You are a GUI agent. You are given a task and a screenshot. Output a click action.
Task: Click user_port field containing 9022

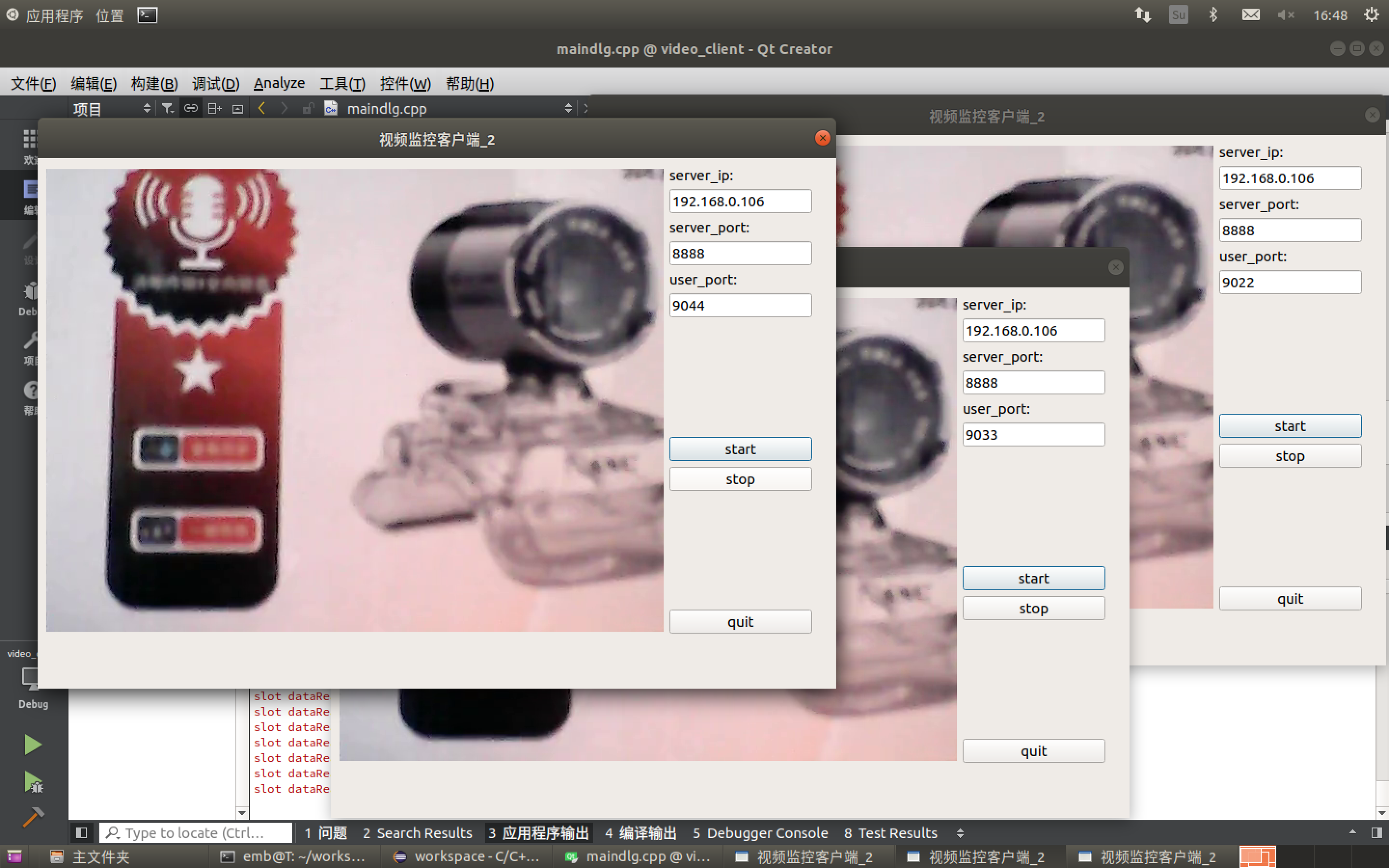click(x=1289, y=283)
